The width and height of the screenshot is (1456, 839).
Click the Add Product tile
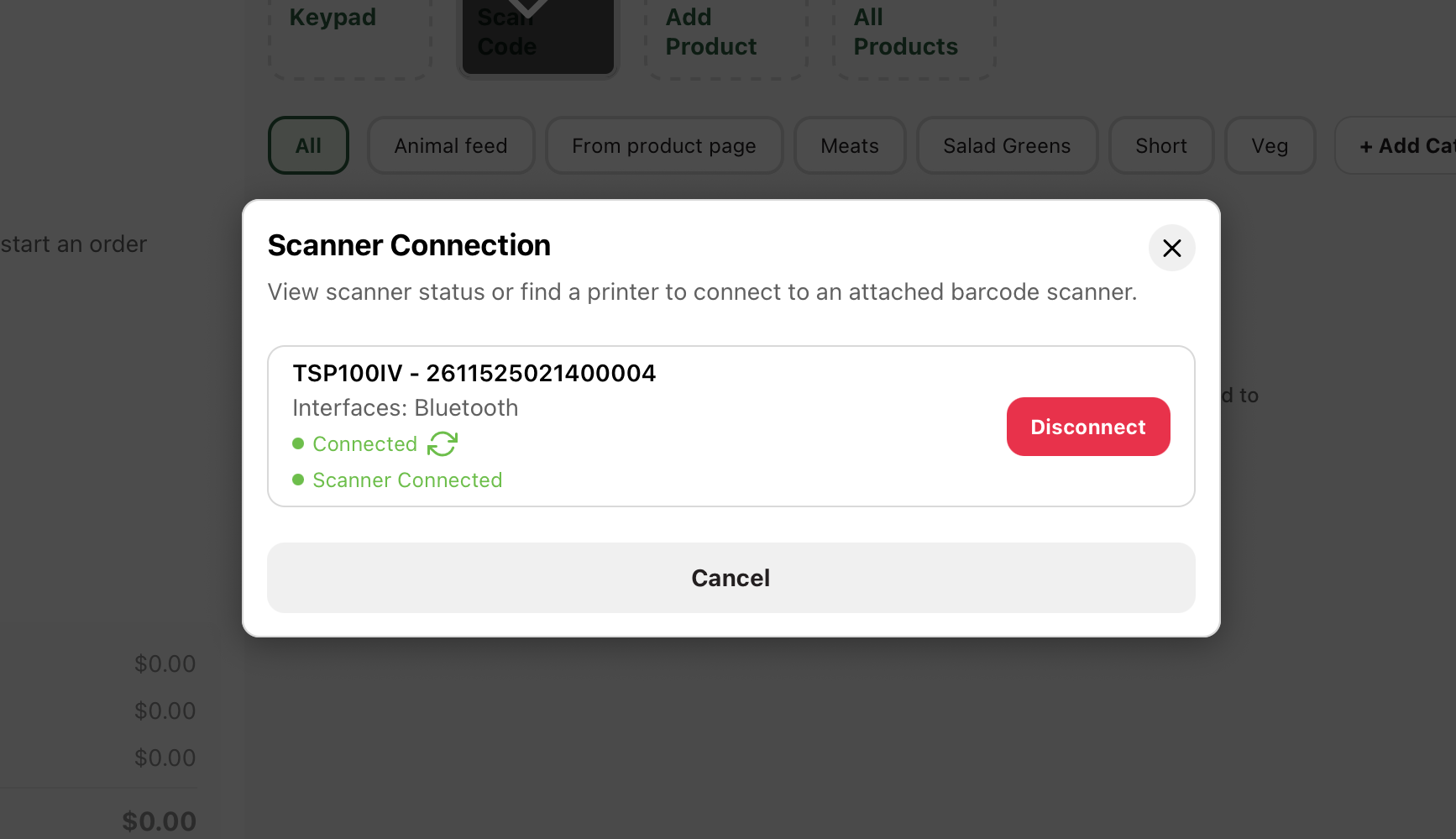click(725, 34)
